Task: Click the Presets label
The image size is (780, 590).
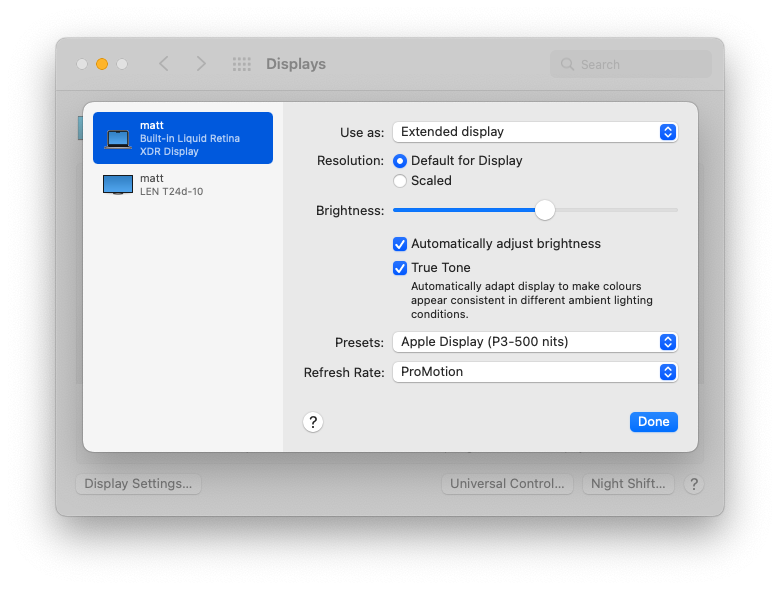Action: [x=359, y=343]
